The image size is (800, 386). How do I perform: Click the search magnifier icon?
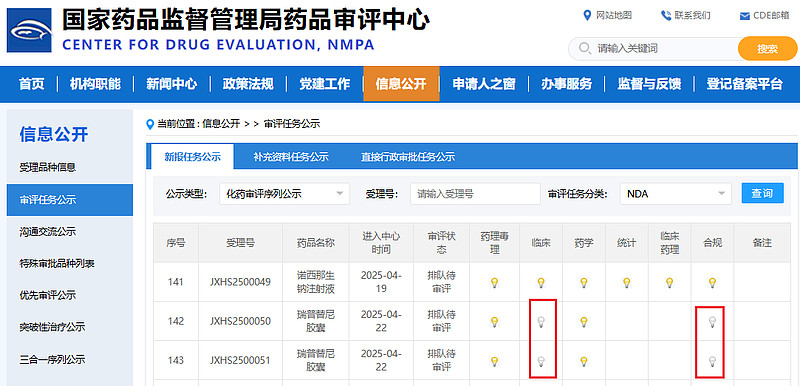[585, 48]
